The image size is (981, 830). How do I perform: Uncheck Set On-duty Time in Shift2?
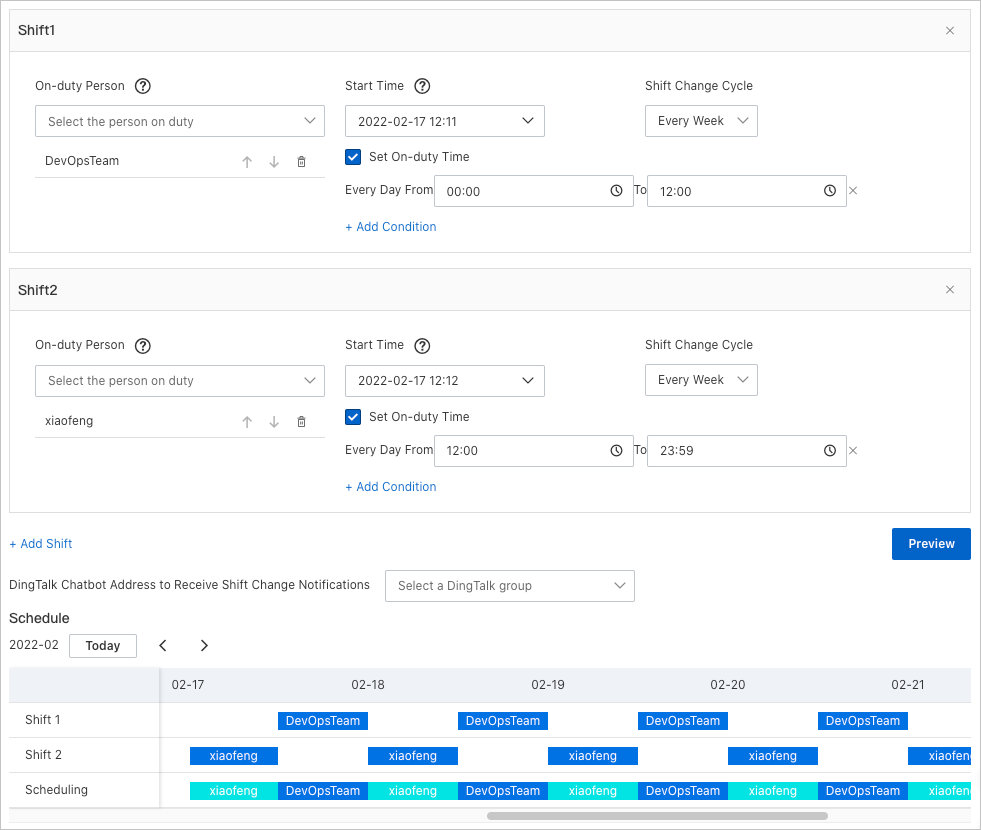click(x=353, y=417)
